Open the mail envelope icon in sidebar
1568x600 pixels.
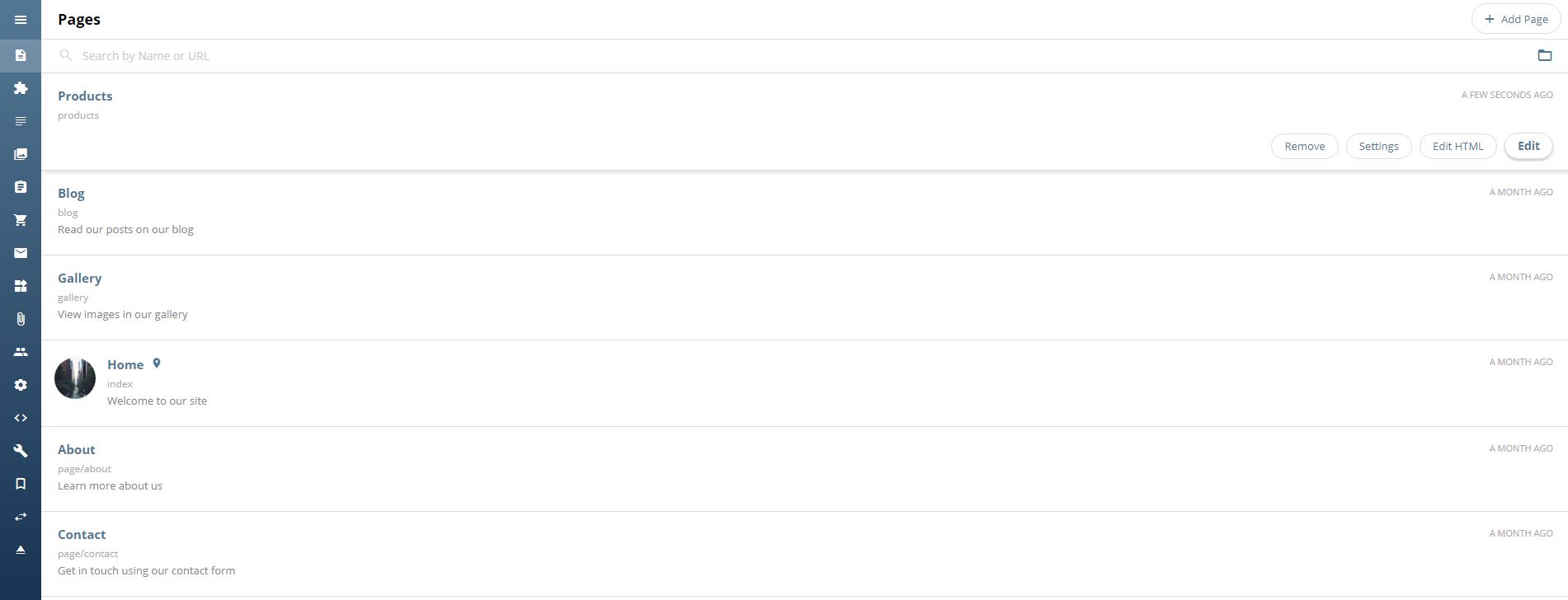click(x=21, y=253)
